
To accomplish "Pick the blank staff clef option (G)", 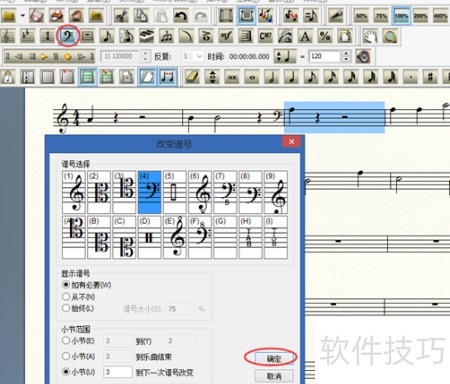I will (x=225, y=237).
